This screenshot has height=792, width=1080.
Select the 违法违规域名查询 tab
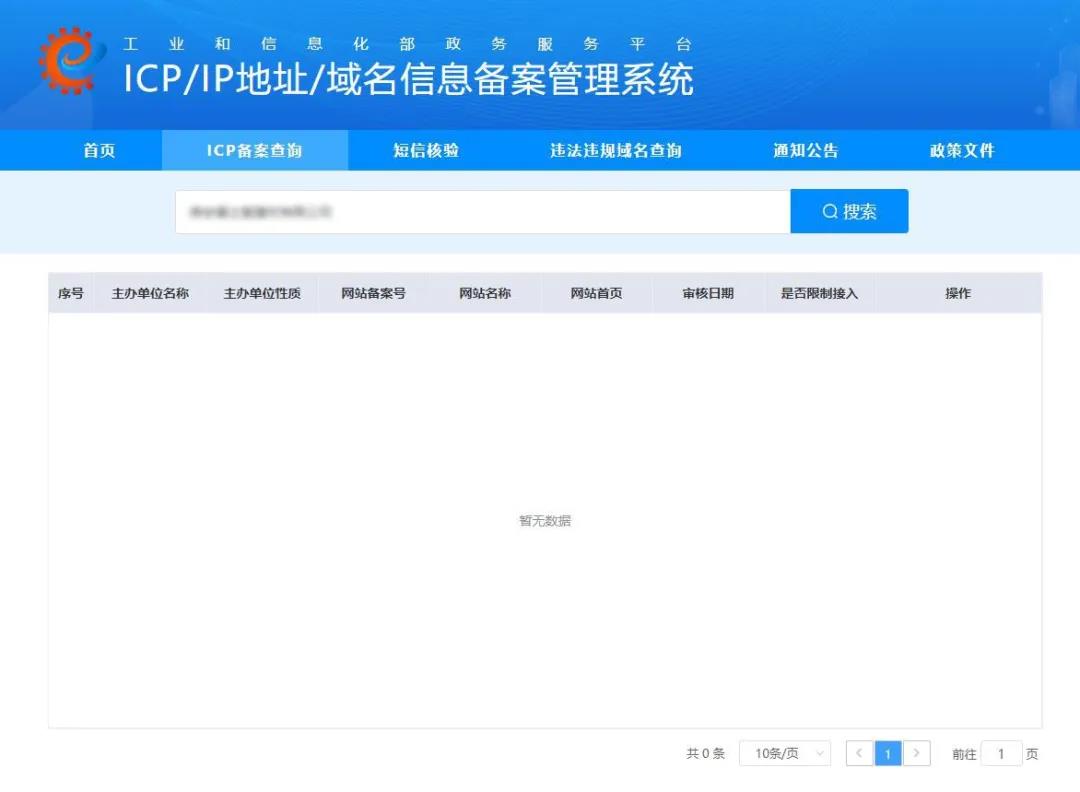coord(615,151)
